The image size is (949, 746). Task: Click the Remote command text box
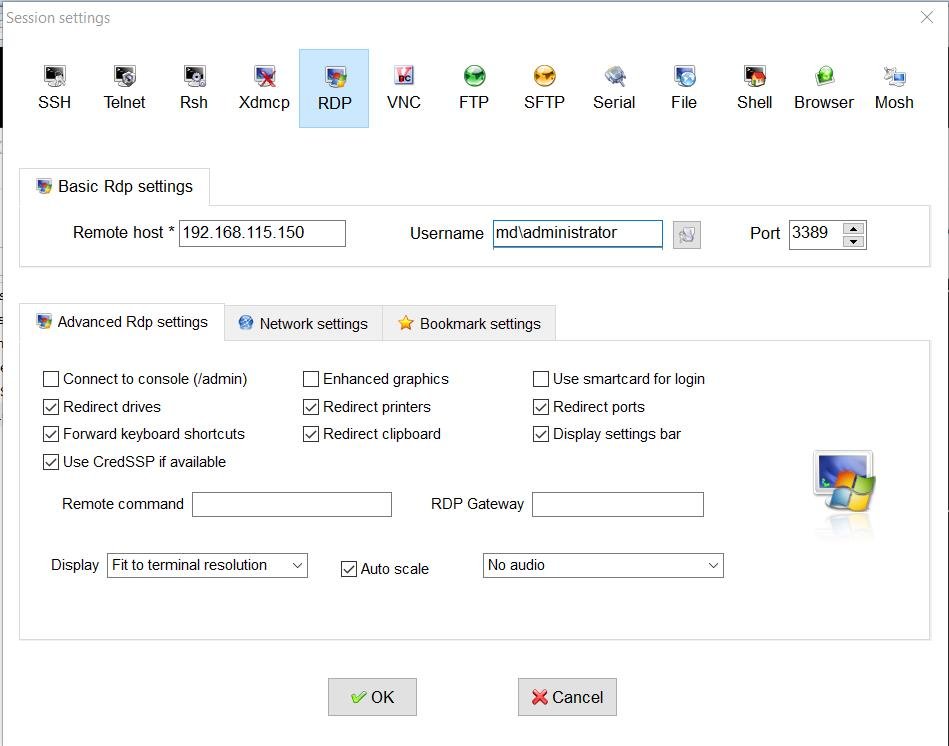(292, 505)
